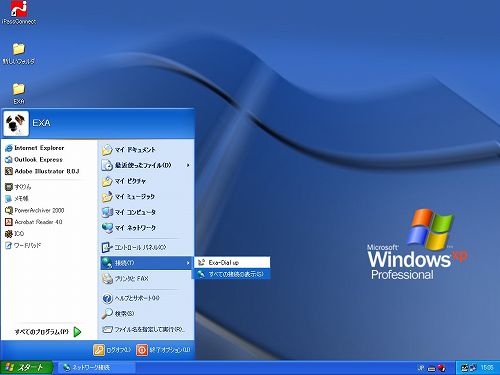Screen dimensions: 500x375
Task: Open Printers and FAX entry
Action: [x=125, y=279]
